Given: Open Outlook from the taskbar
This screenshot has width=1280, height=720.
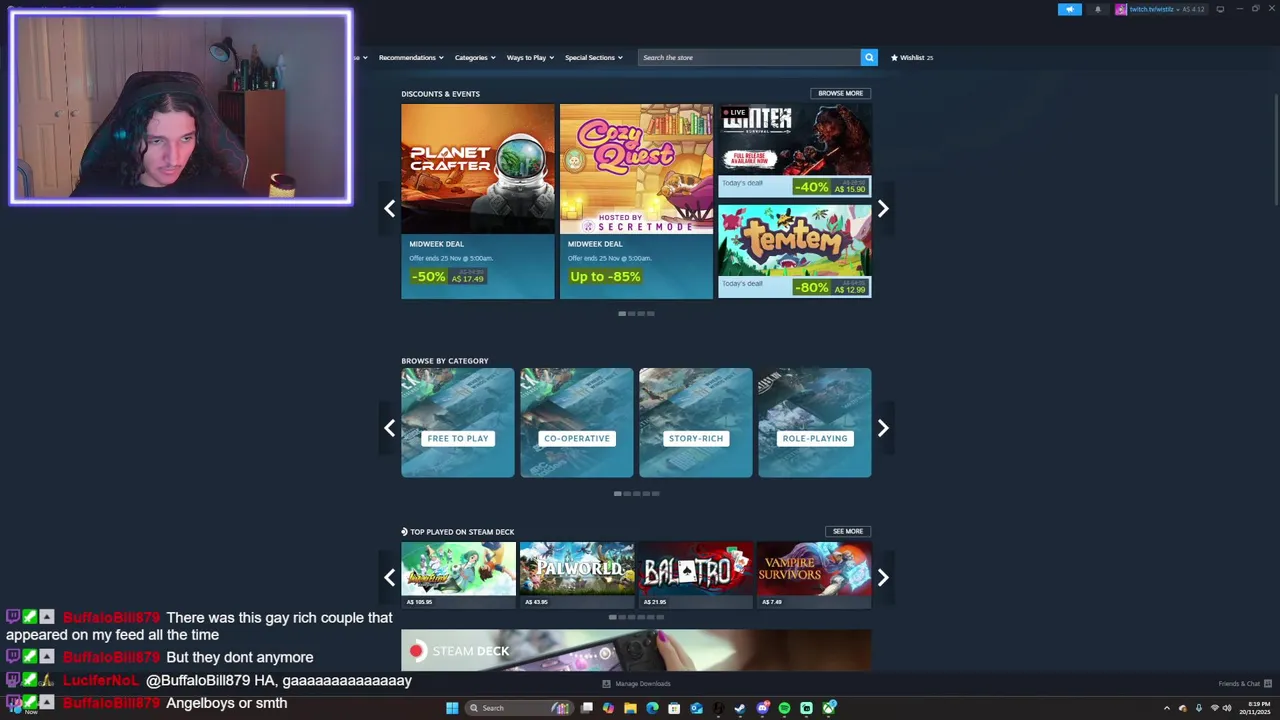Looking at the screenshot, I should click(x=696, y=708).
